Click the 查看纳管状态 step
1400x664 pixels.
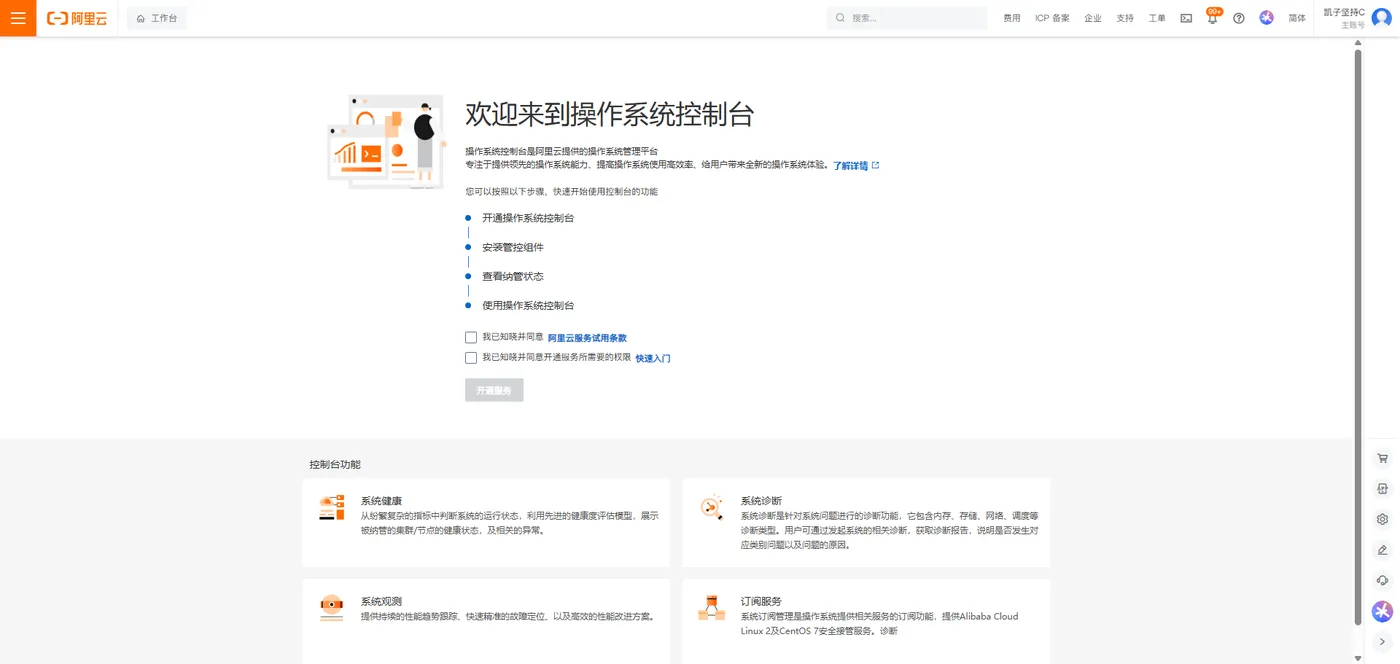pyautogui.click(x=513, y=276)
